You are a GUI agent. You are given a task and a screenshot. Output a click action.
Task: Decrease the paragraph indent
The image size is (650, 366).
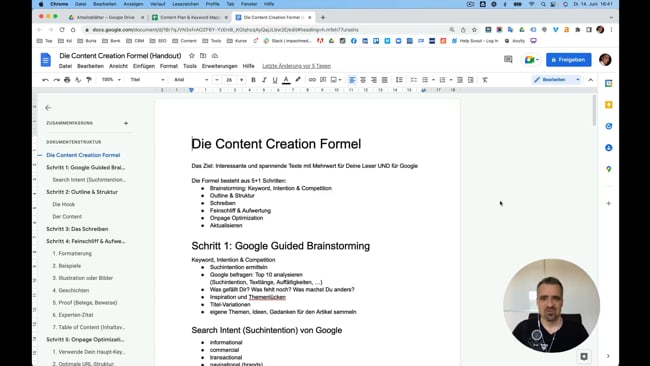point(460,80)
